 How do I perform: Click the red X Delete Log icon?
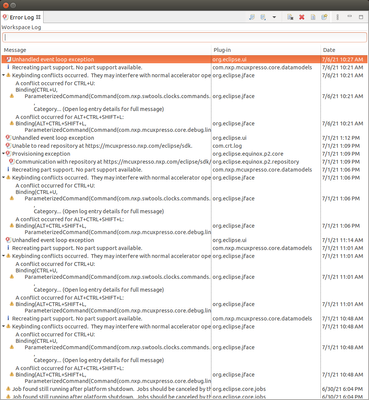click(x=302, y=17)
